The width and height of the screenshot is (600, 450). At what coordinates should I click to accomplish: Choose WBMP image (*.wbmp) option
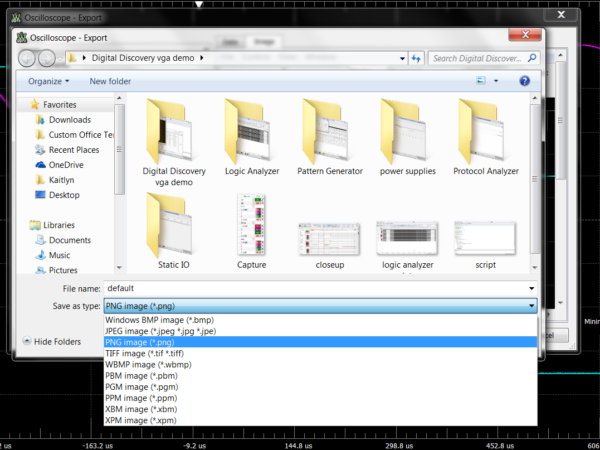click(321, 364)
